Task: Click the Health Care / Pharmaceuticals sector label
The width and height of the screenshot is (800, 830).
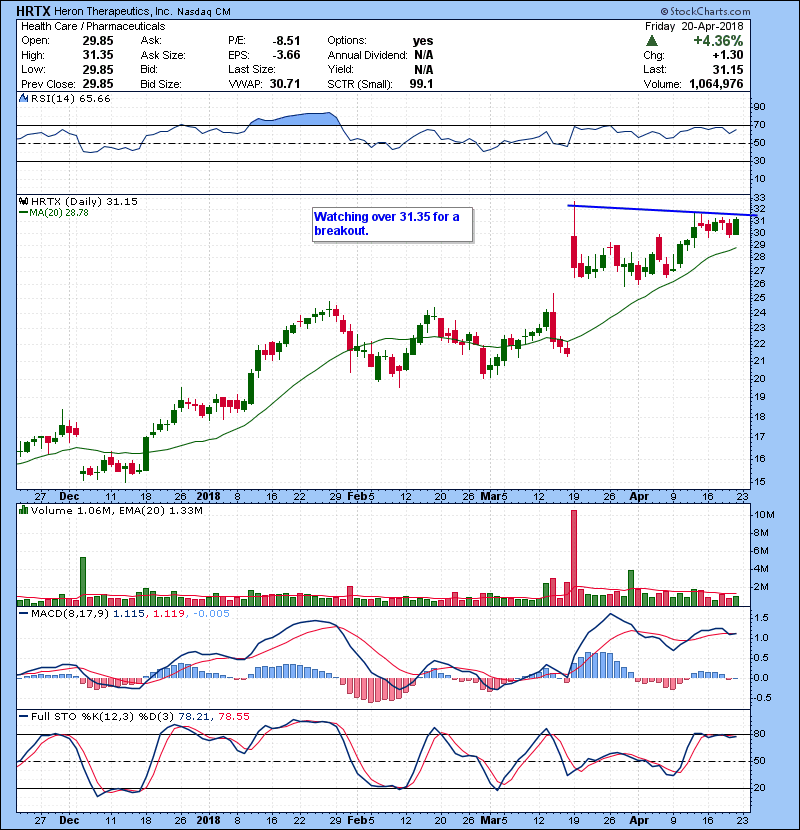Action: click(x=93, y=26)
